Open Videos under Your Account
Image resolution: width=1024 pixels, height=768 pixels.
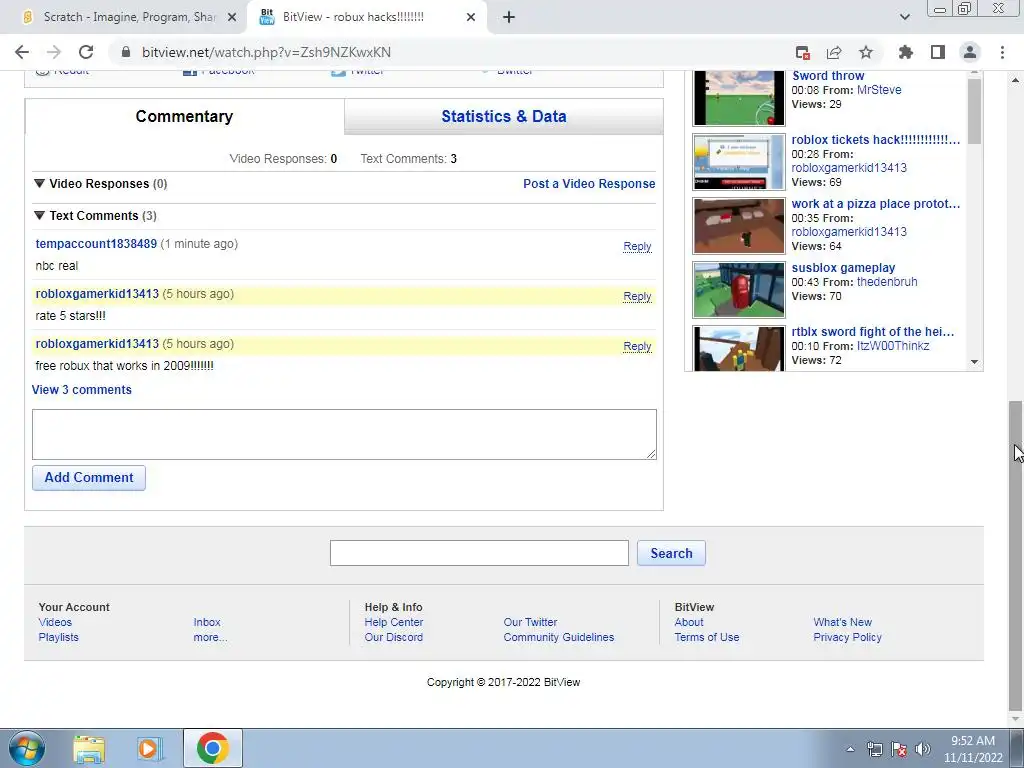[55, 622]
